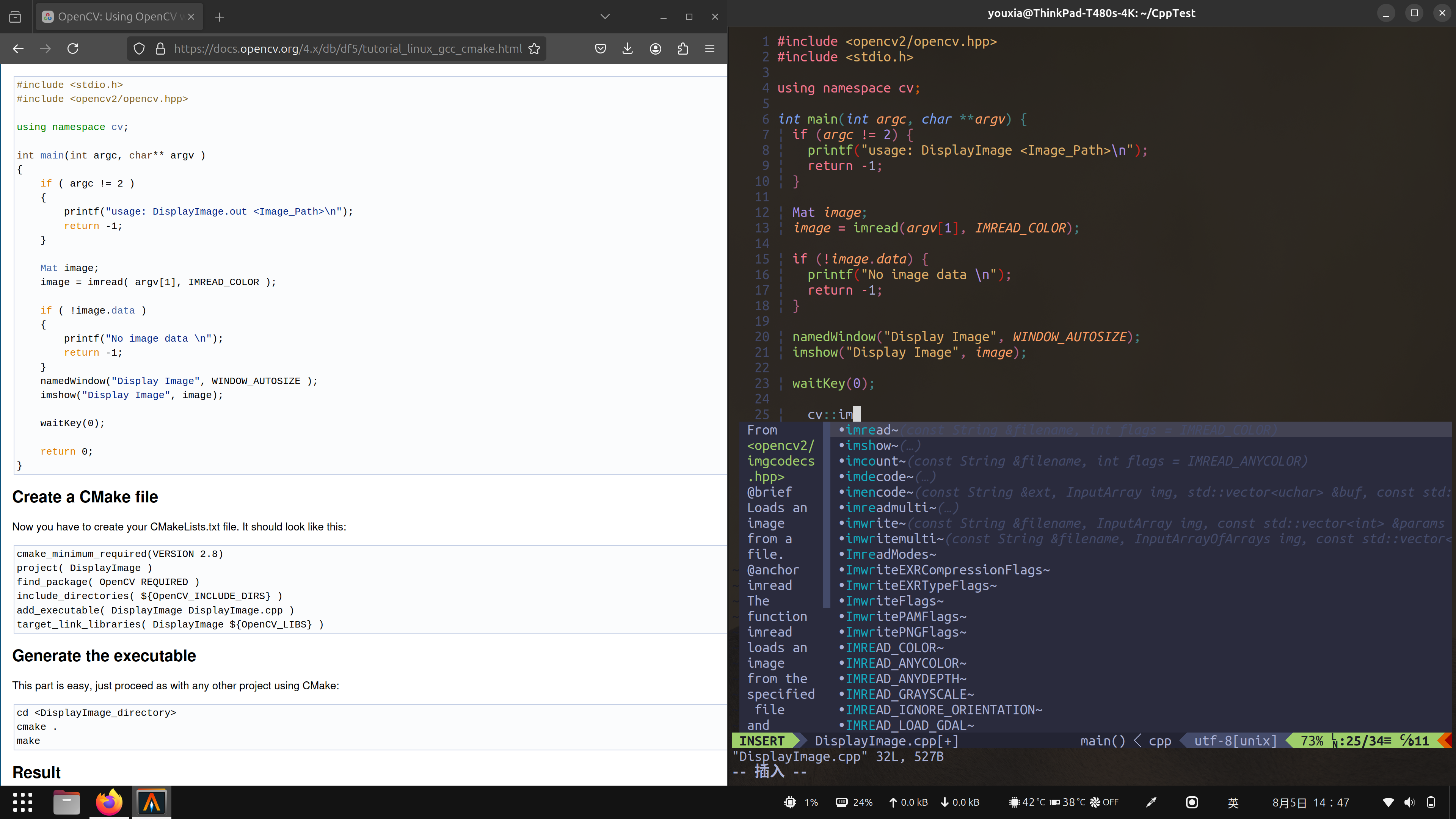Select imshow entry in completion popup

point(871,446)
